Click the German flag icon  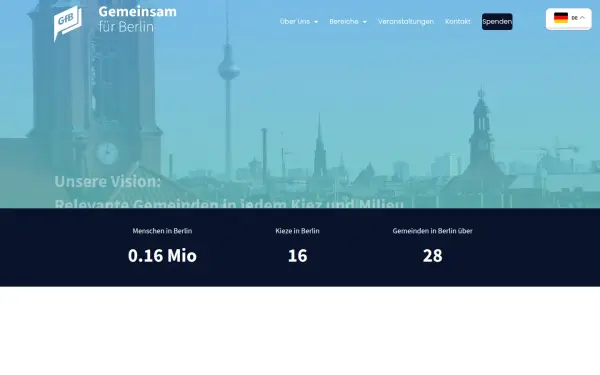pos(561,18)
